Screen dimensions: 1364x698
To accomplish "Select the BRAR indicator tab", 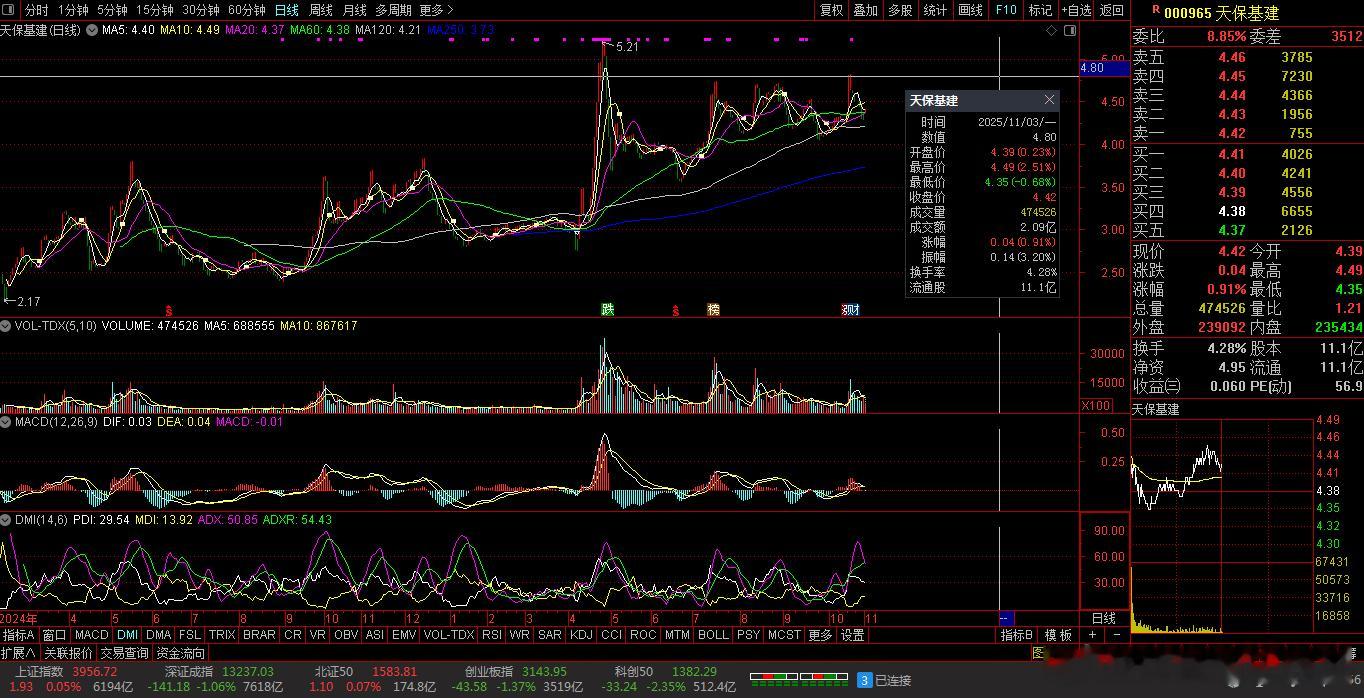I will tap(259, 635).
